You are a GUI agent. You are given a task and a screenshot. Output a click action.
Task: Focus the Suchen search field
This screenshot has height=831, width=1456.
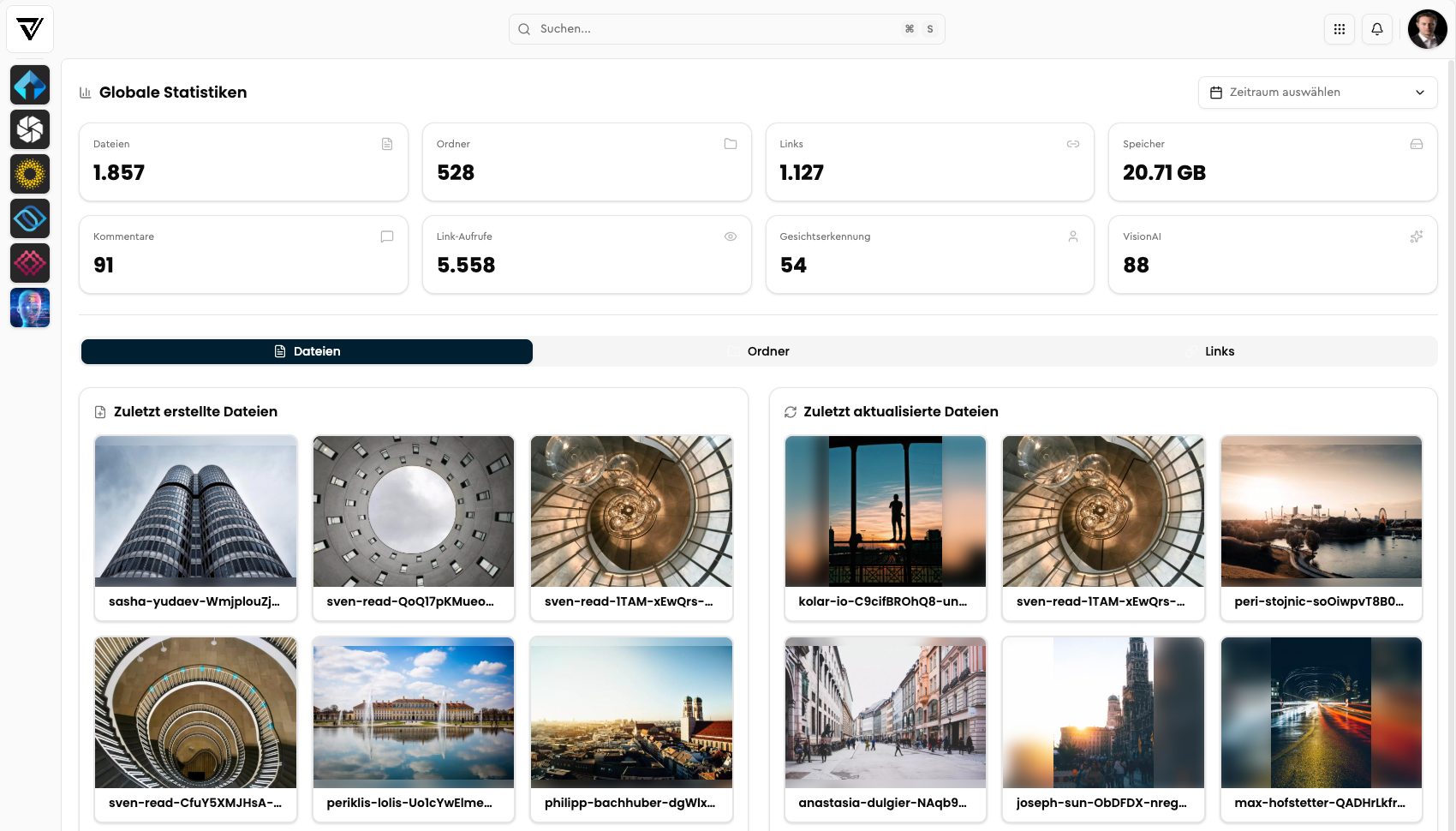tap(727, 29)
